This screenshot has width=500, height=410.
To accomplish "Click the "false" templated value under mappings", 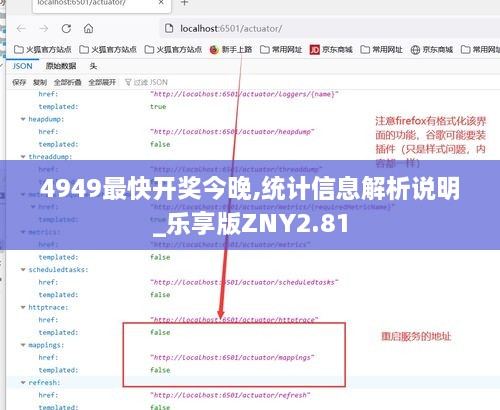I will click(x=160, y=370).
